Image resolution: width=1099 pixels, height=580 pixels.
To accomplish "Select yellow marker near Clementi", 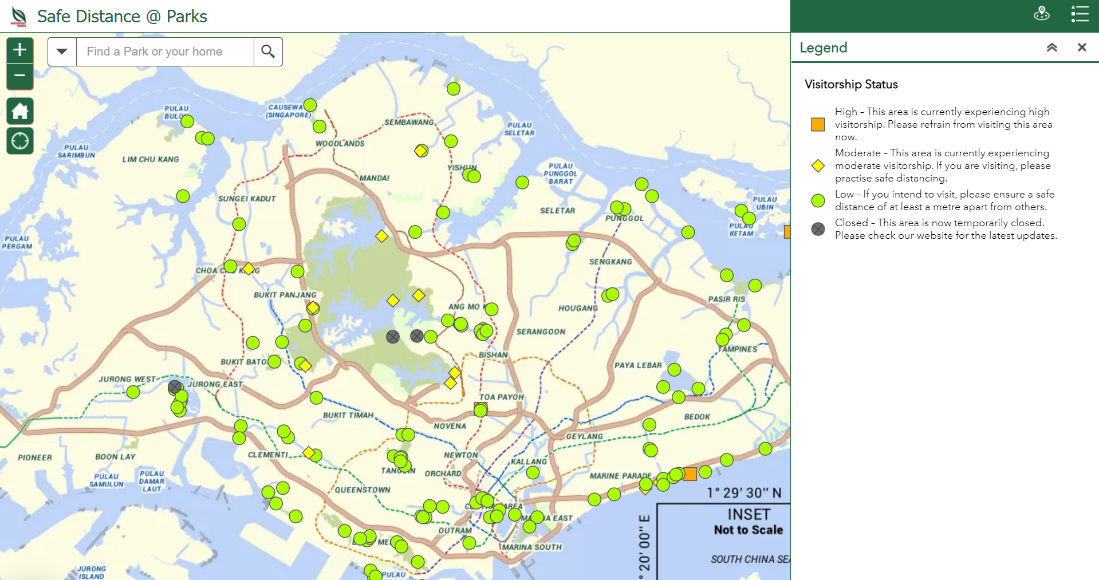I will 308,453.
